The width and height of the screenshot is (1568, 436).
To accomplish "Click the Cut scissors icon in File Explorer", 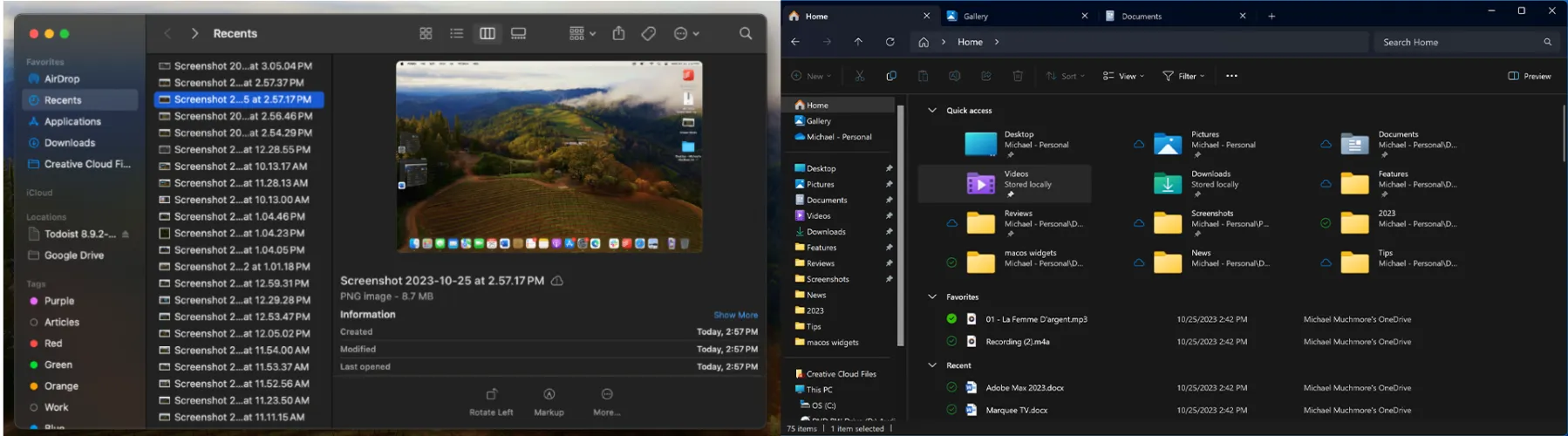I will pyautogui.click(x=859, y=76).
